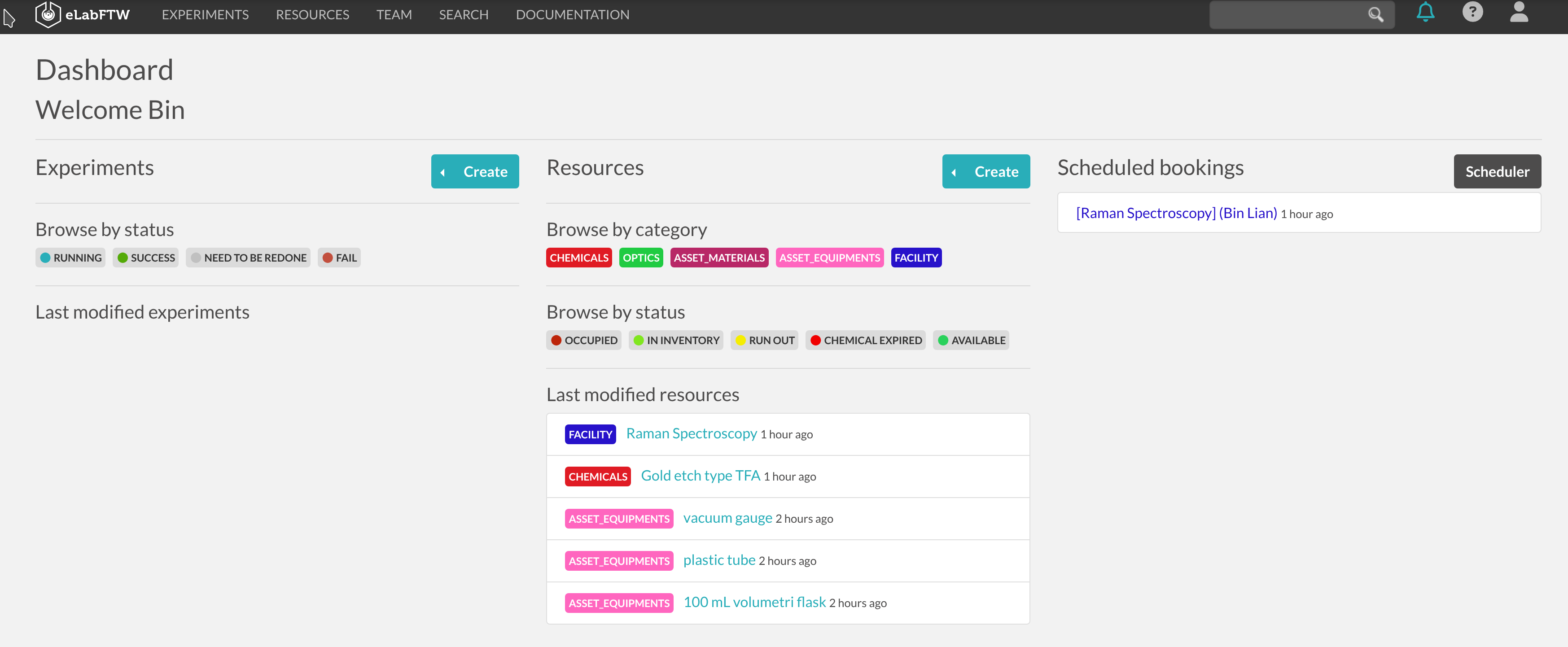Open the EXPERIMENTS menu

[x=205, y=14]
